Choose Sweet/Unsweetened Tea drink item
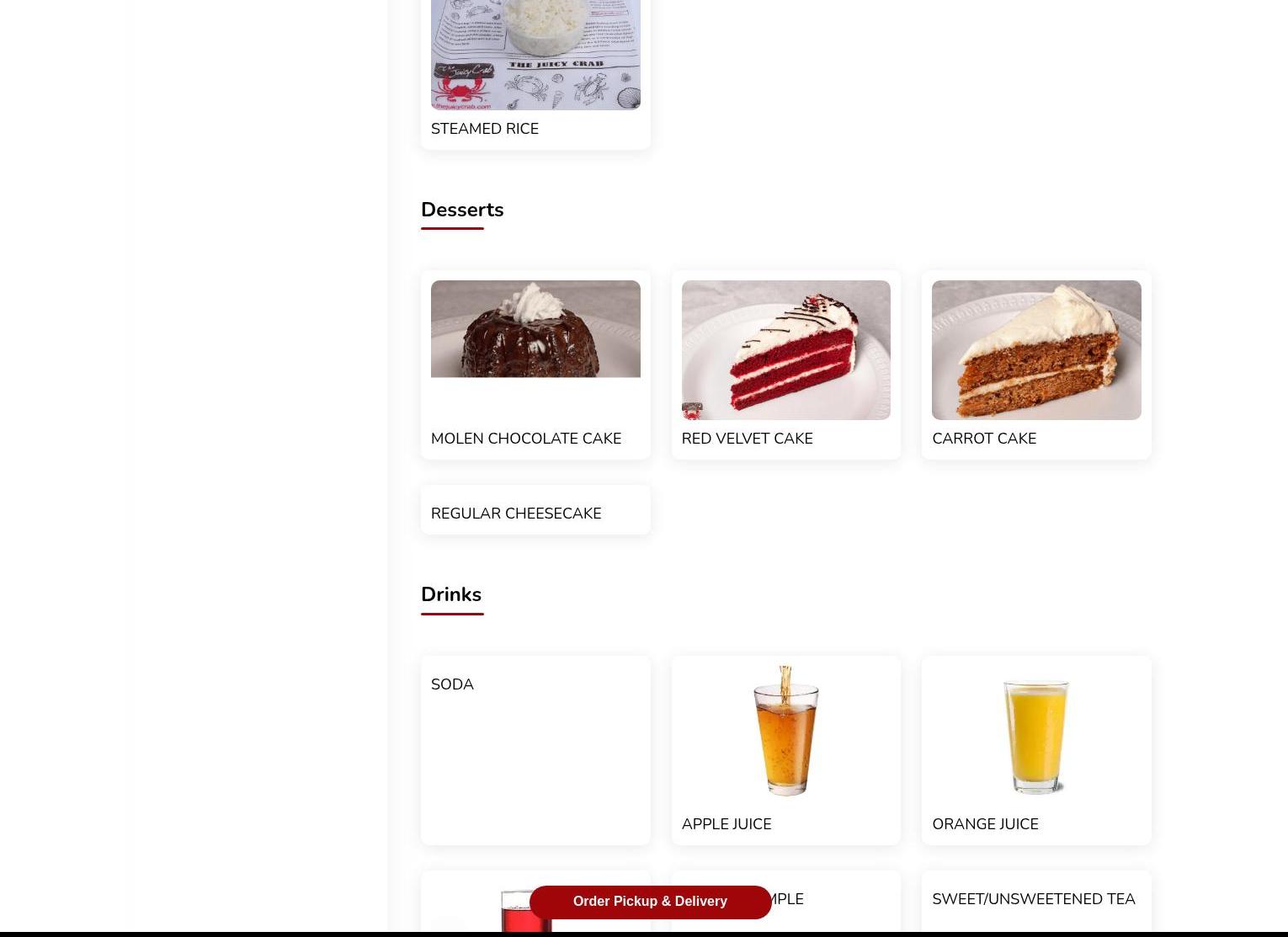Screen dimensions: 1288x937 (x=1036, y=901)
